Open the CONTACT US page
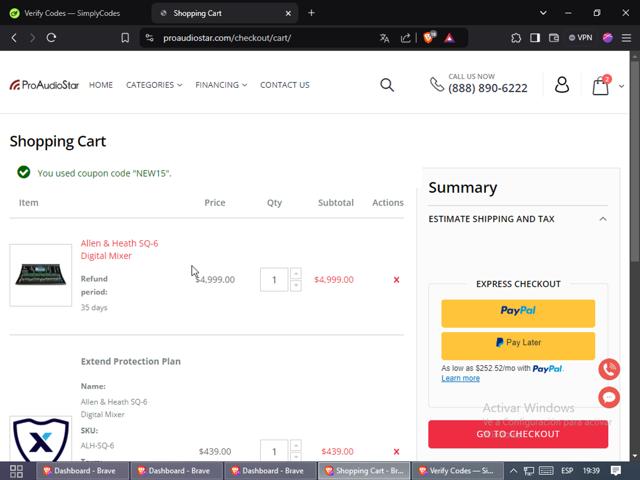Viewport: 640px width, 480px height. [285, 85]
